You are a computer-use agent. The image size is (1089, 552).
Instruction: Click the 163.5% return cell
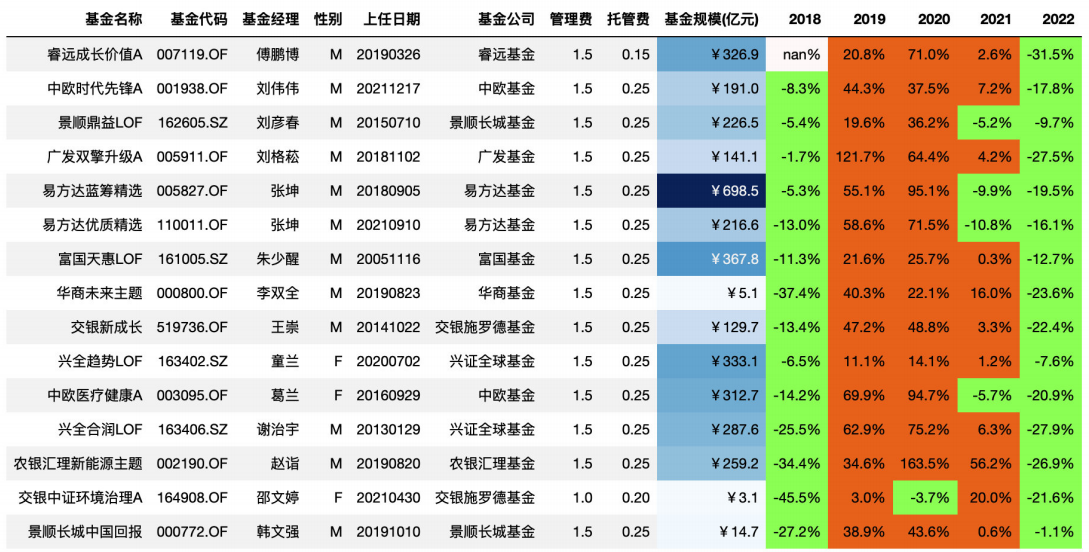click(927, 464)
